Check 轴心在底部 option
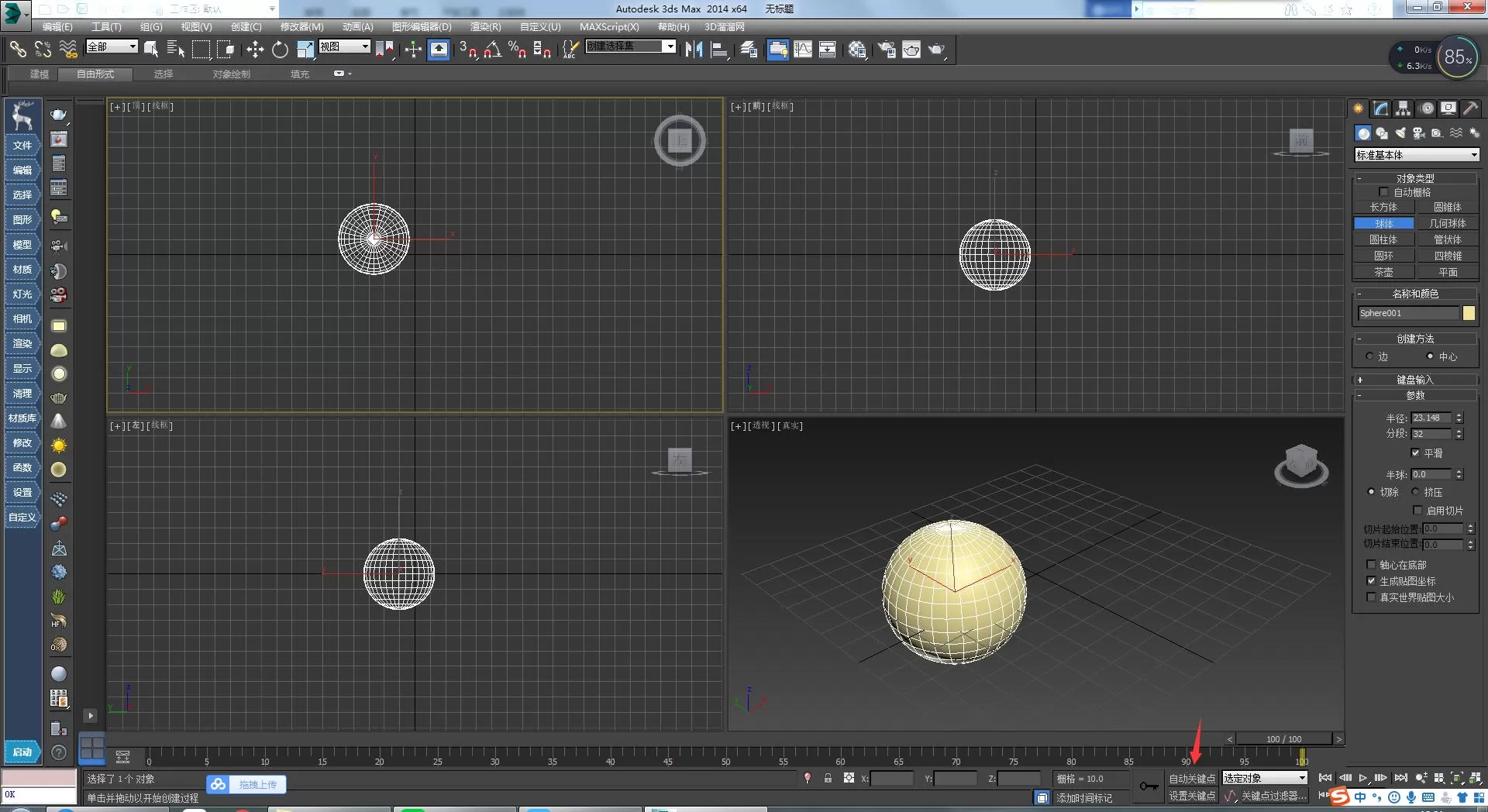The height and width of the screenshot is (812, 1488). [1371, 565]
